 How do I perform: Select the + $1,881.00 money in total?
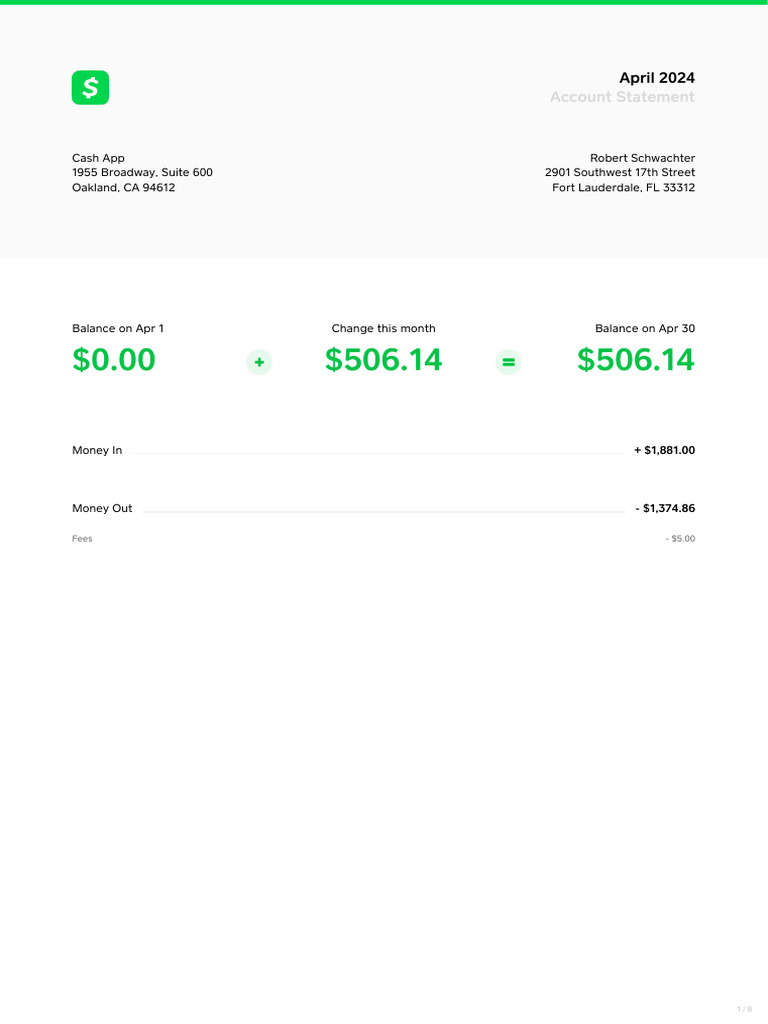(664, 451)
